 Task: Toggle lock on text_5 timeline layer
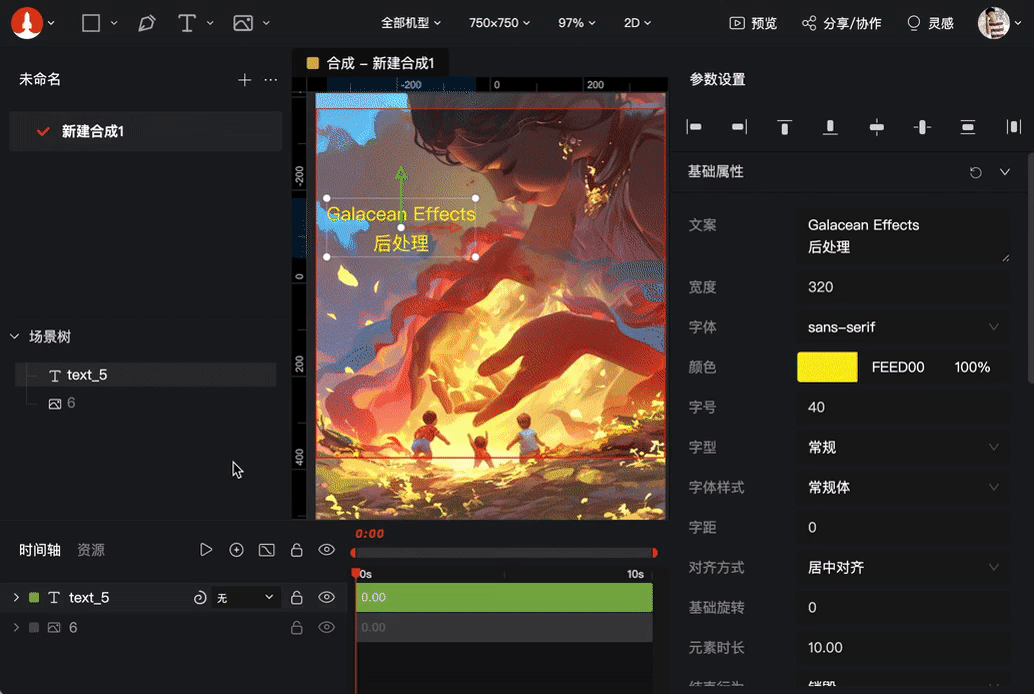click(297, 598)
